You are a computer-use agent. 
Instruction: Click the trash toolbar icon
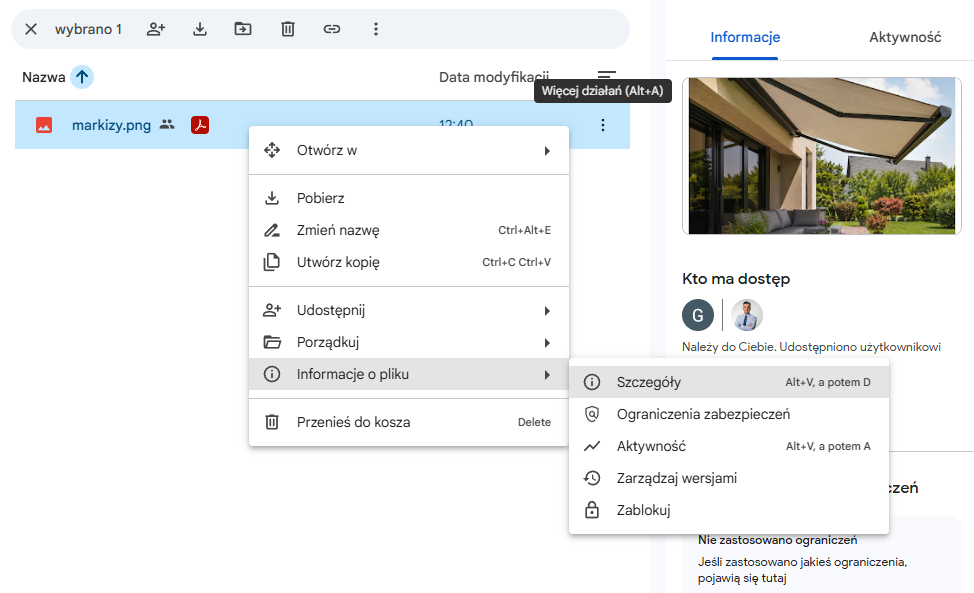coord(288,29)
